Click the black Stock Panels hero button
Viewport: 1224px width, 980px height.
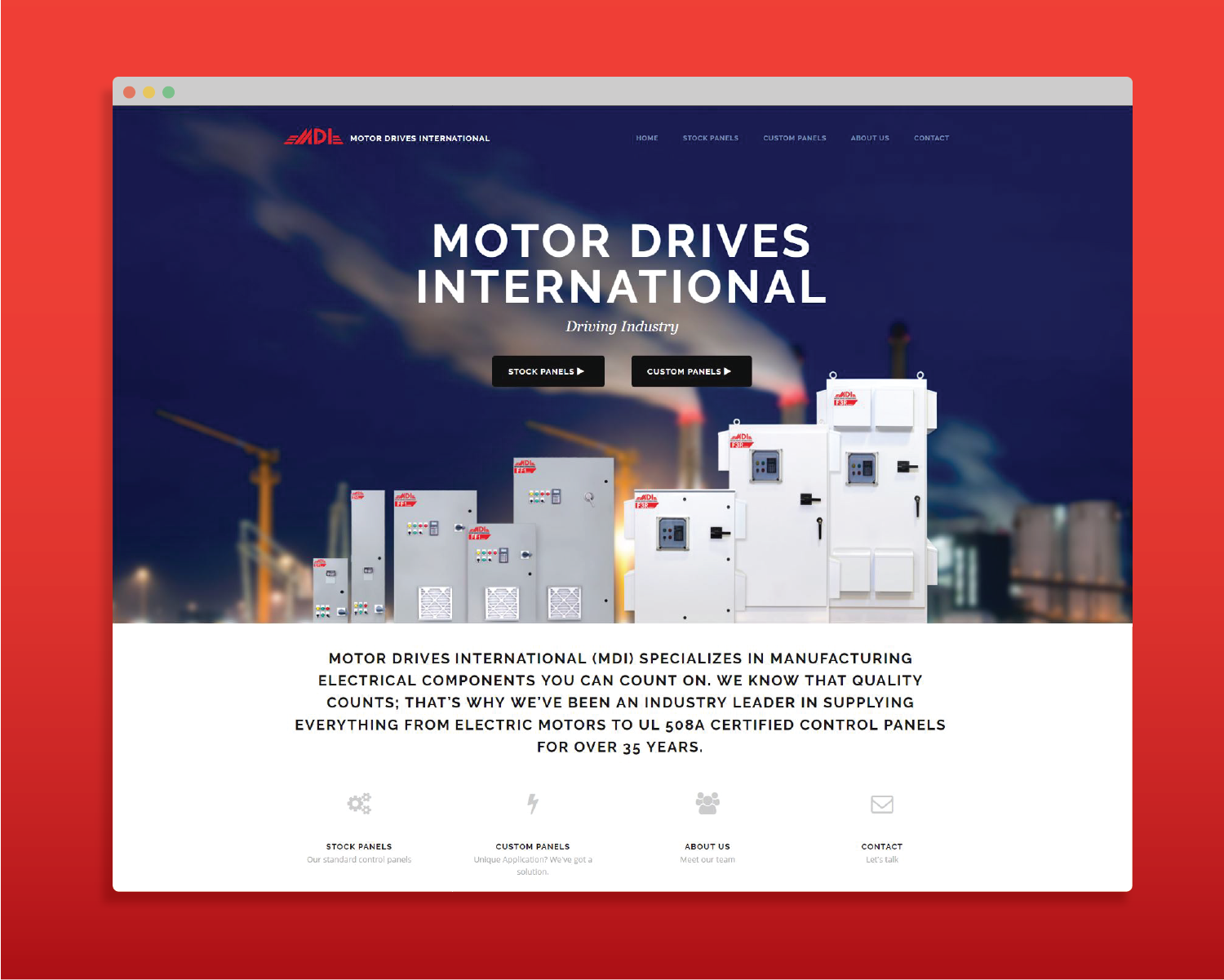pos(548,371)
